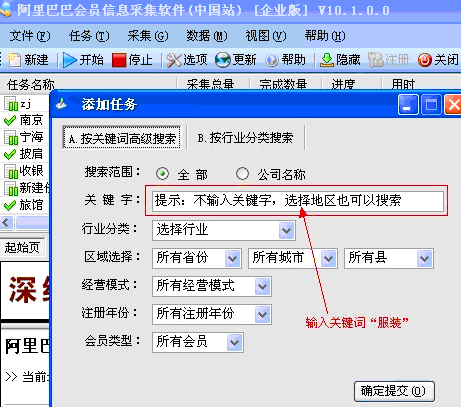Select 全部 search scope radio
This screenshot has width=461, height=407.
162,174
